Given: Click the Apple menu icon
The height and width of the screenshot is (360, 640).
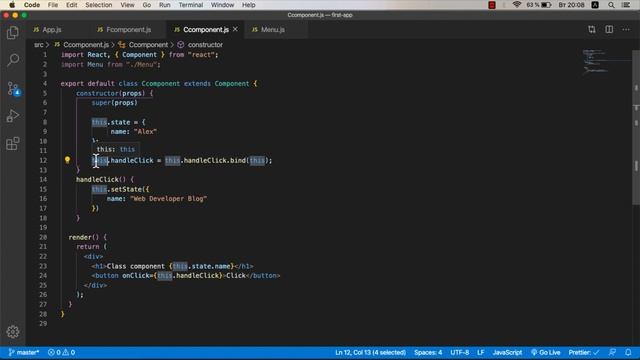Looking at the screenshot, I should point(12,5).
